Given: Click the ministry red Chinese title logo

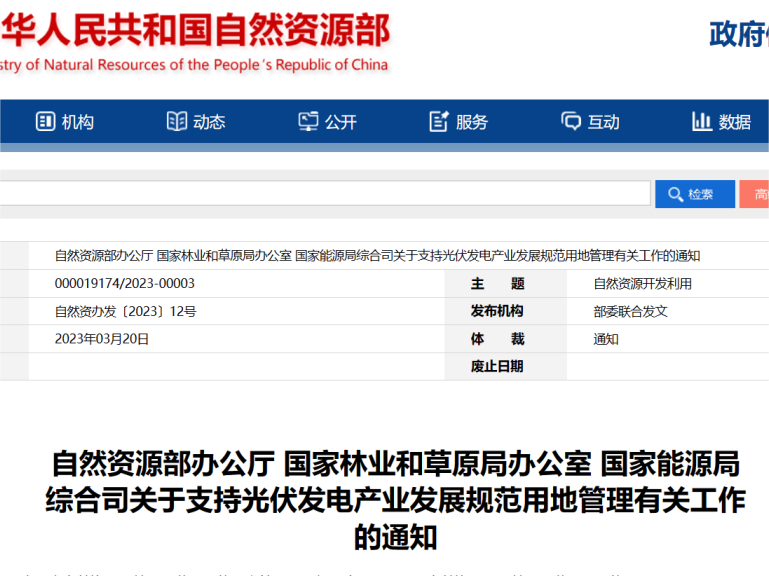Looking at the screenshot, I should 195,30.
